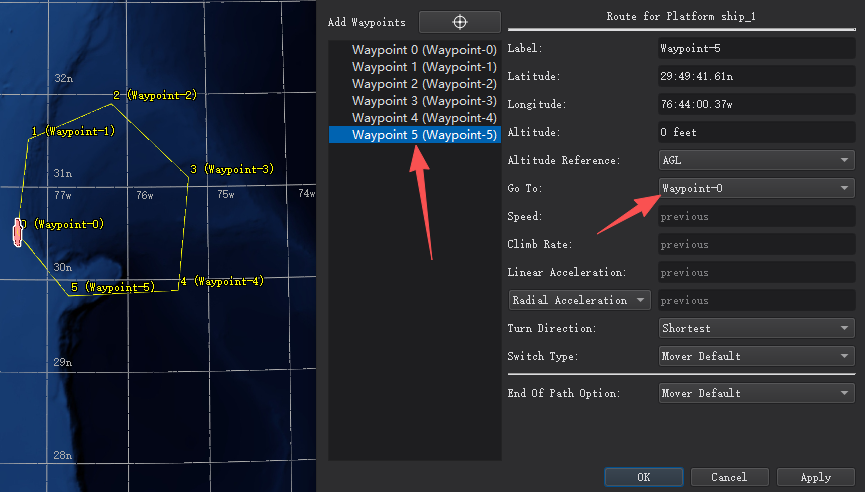Image resolution: width=865 pixels, height=492 pixels.
Task: Click the Waypoint-1 label on the map
Action: (73, 131)
